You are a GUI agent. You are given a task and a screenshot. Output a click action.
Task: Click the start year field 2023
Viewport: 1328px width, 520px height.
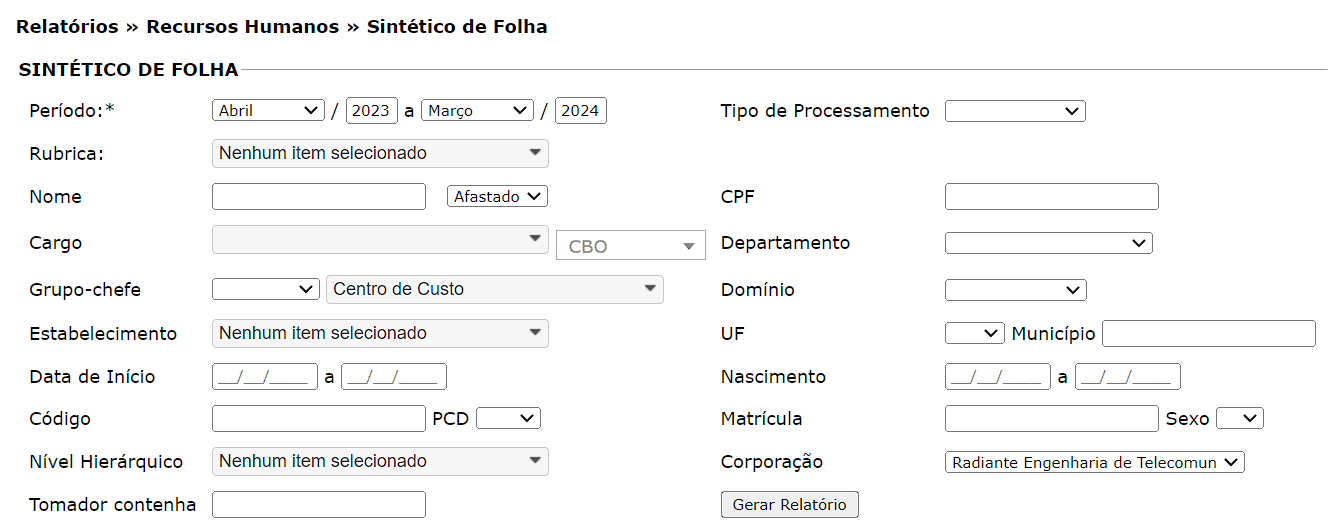[x=371, y=111]
